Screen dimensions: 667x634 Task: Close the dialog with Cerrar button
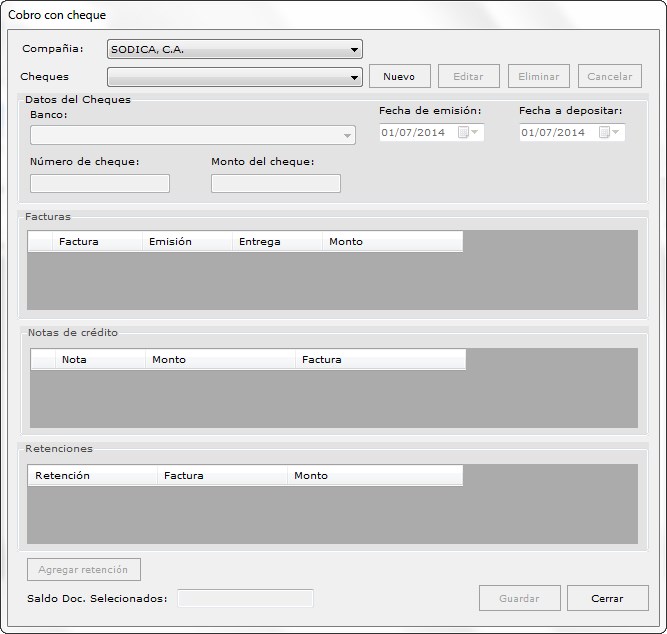coord(607,598)
